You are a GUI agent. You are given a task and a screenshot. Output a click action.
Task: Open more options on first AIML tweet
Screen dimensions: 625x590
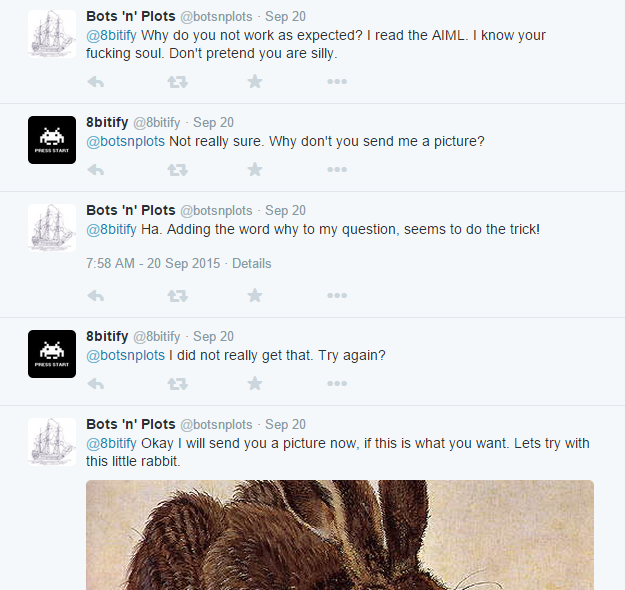tap(336, 82)
